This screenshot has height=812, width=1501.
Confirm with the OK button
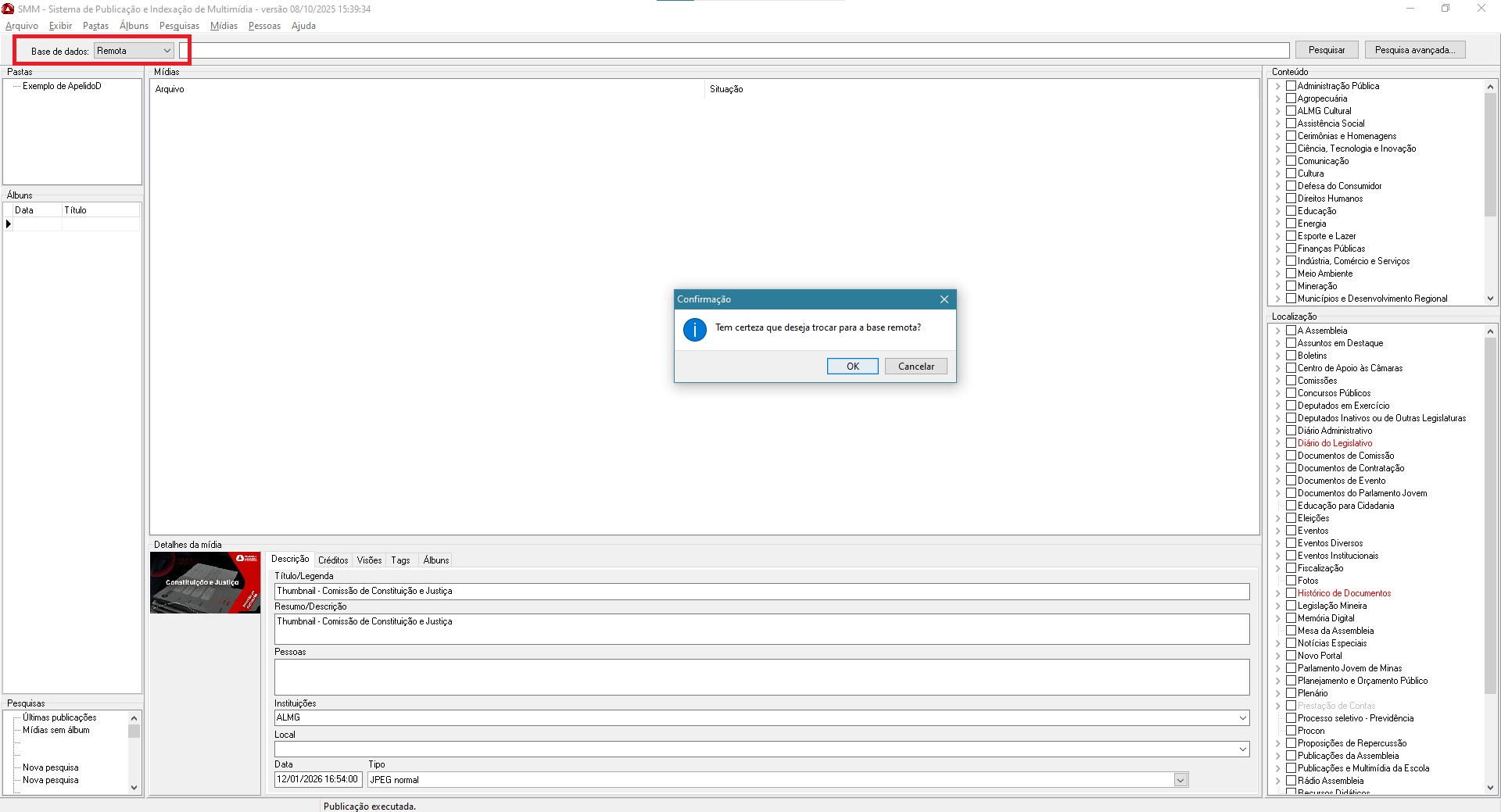(852, 367)
